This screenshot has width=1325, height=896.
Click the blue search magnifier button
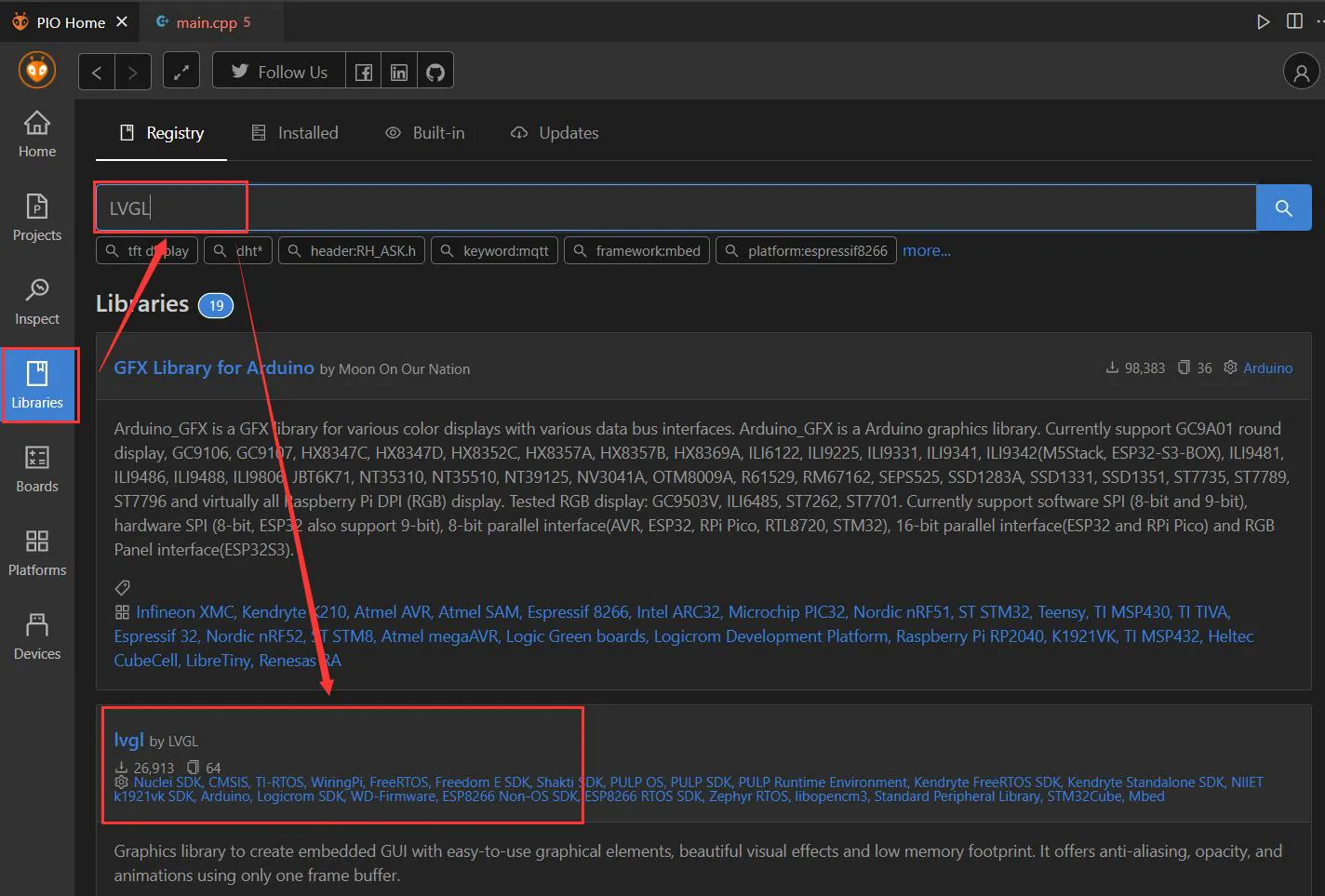click(x=1283, y=207)
